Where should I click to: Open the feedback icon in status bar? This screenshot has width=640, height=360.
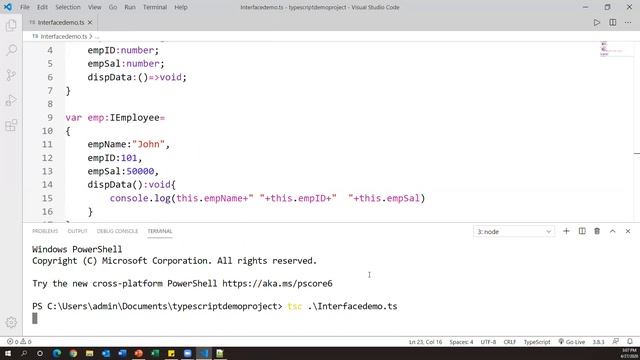click(616, 341)
